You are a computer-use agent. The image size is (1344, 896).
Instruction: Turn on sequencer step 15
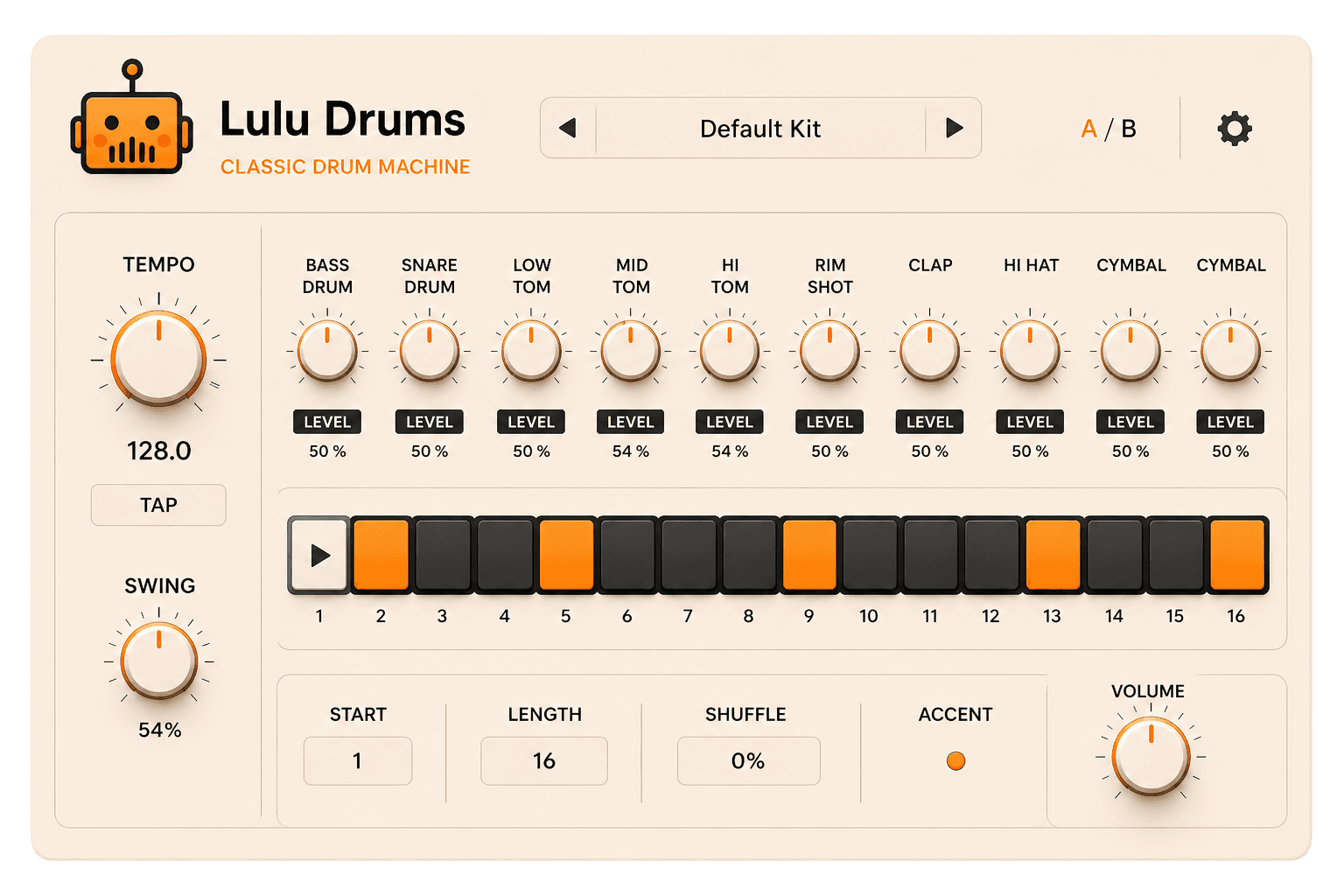point(1175,555)
